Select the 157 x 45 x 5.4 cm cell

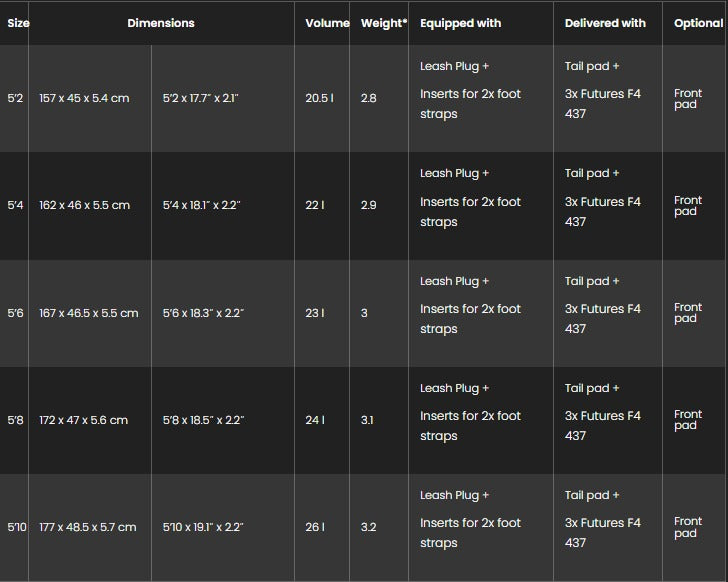tap(84, 99)
